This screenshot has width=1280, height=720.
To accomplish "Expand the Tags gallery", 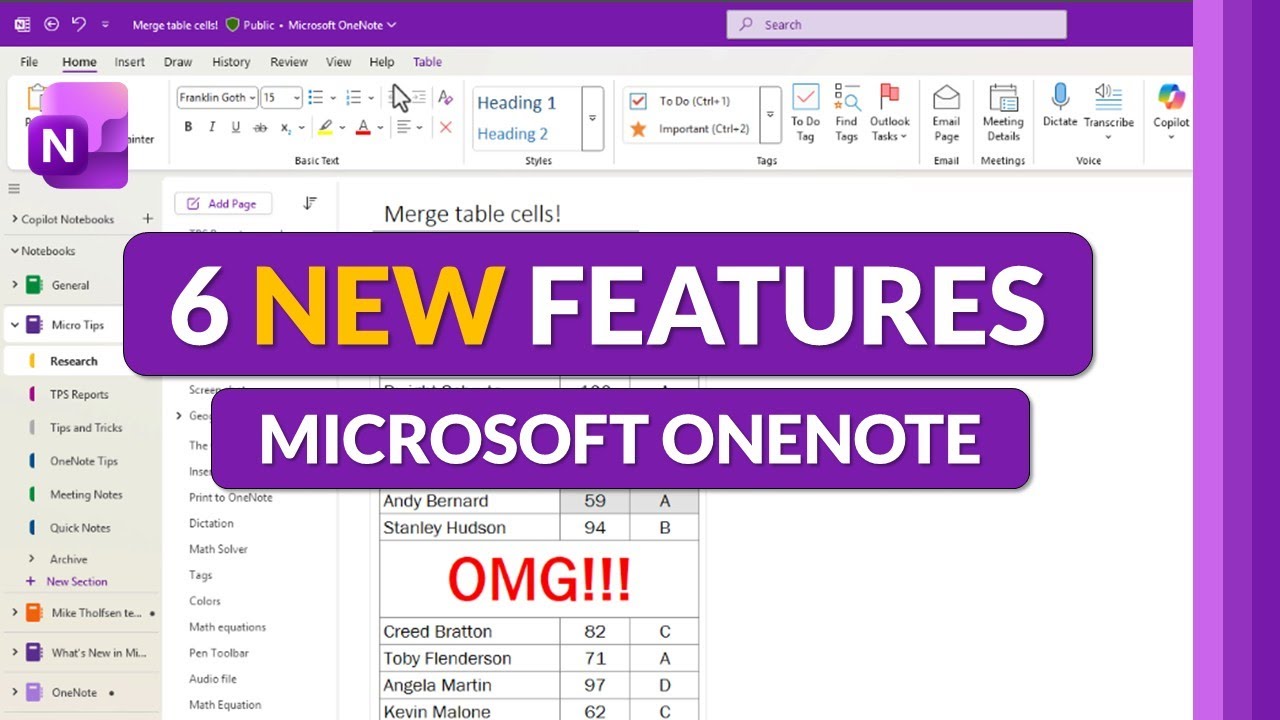I will (769, 115).
